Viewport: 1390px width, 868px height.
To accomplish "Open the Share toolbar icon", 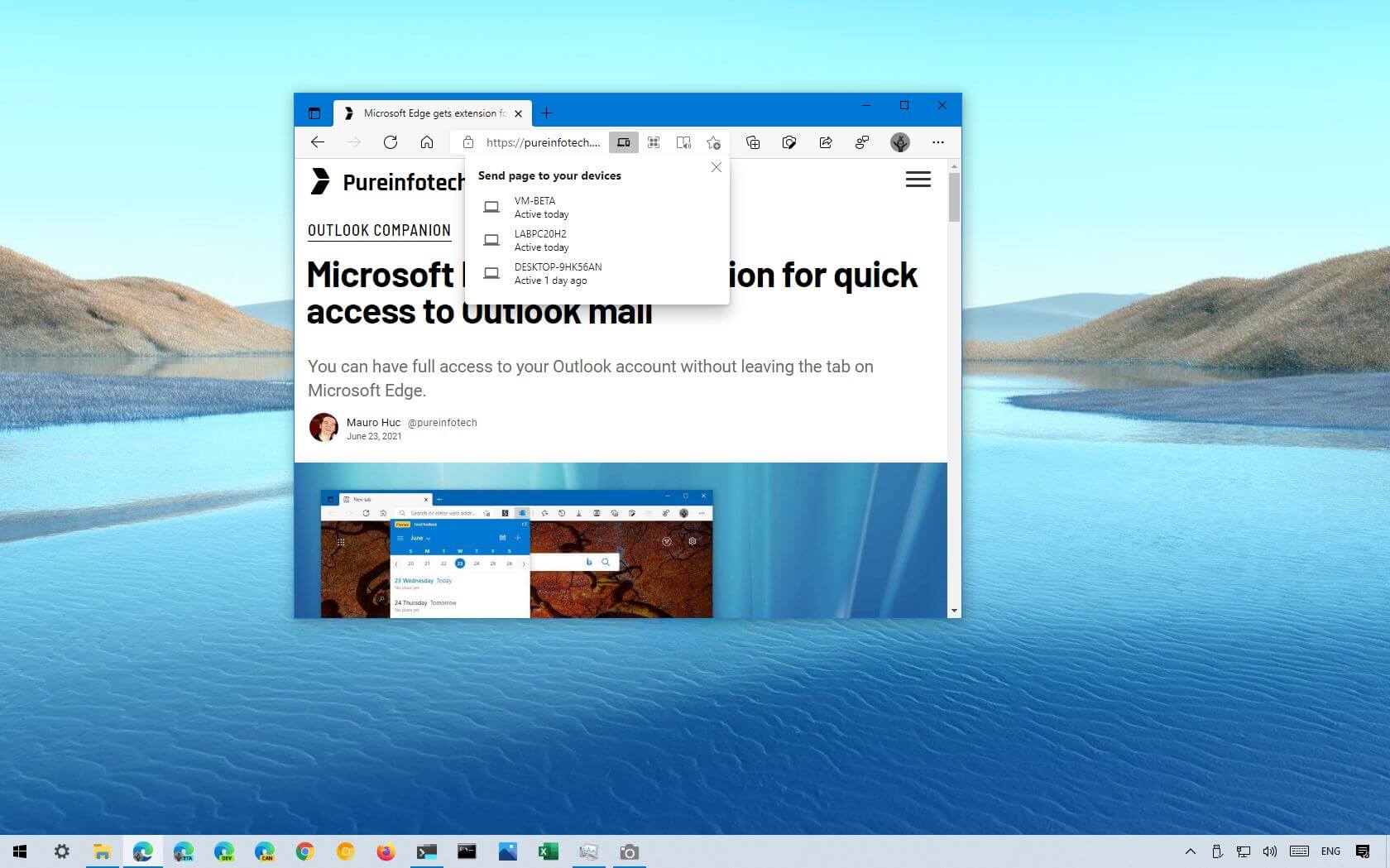I will coord(826,142).
